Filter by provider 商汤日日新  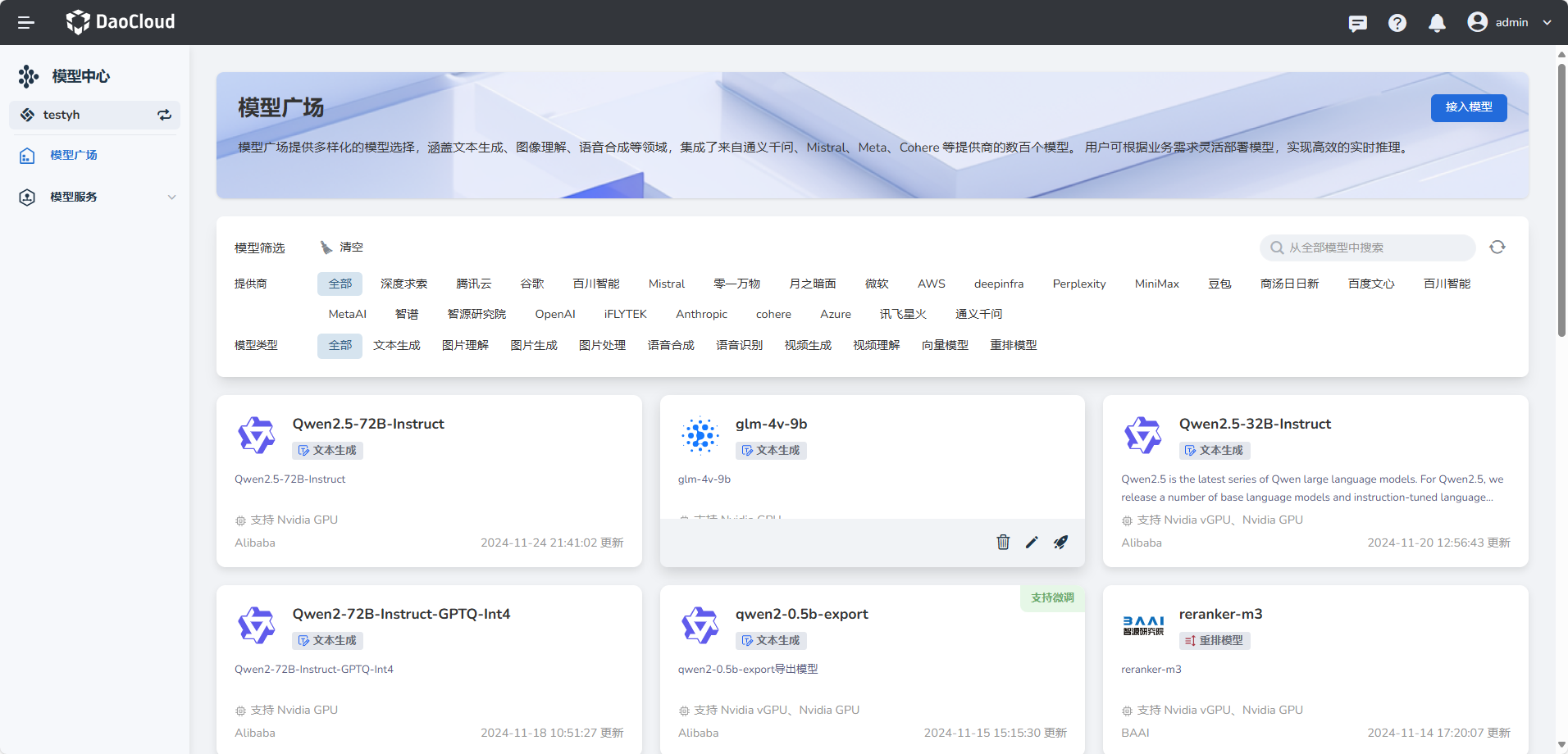click(x=1289, y=284)
